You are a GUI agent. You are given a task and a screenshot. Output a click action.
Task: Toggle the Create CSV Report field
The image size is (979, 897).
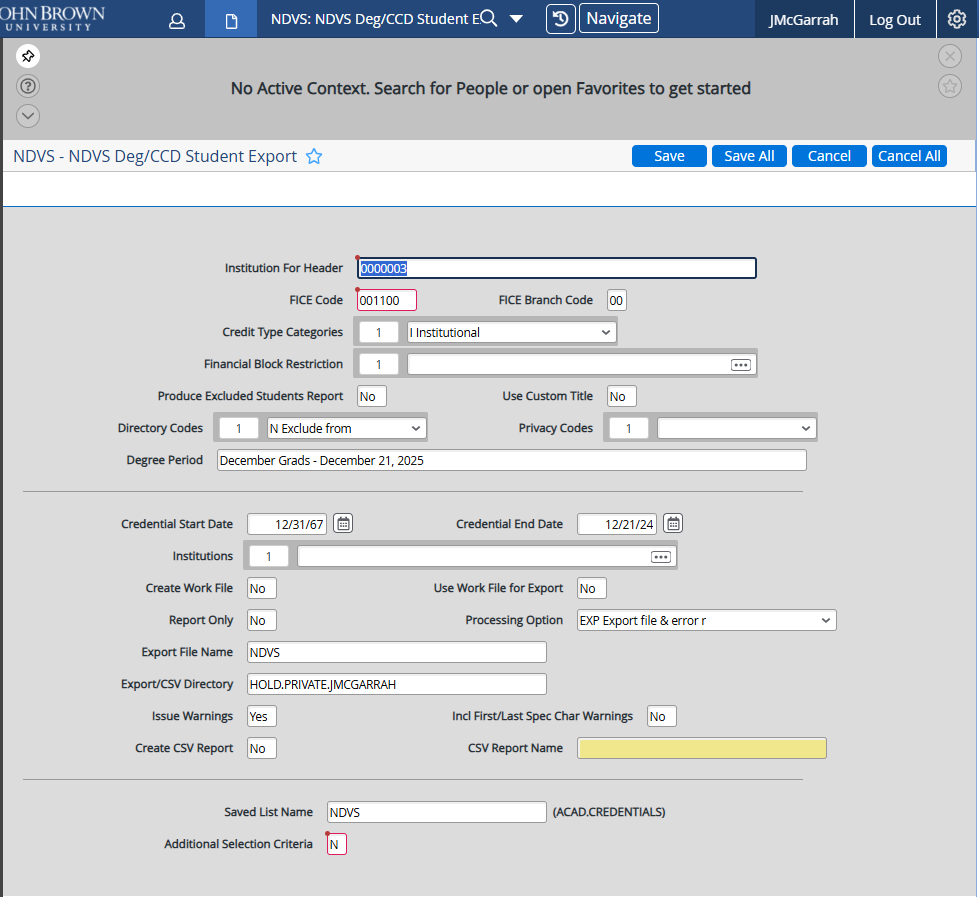pos(262,748)
